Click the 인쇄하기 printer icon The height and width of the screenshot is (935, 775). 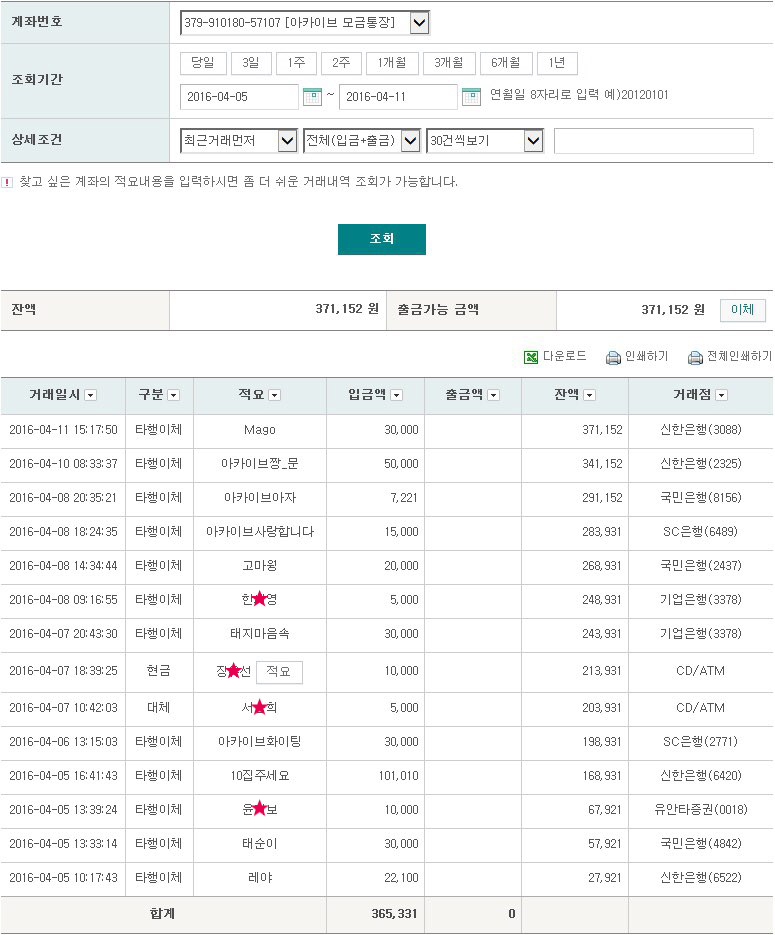(613, 357)
